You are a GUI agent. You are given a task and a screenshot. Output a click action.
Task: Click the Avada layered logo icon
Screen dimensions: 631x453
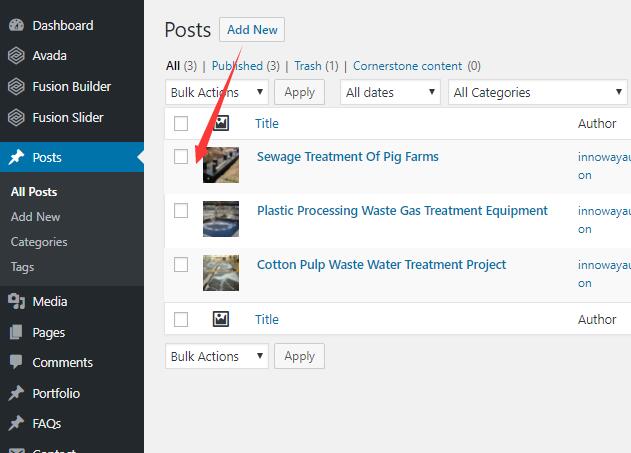tap(16, 56)
